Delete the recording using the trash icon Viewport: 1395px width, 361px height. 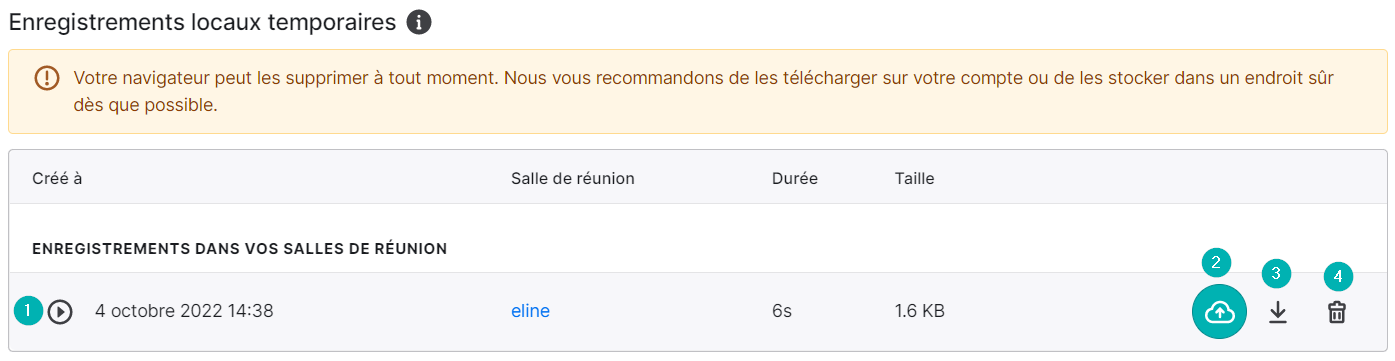click(1336, 312)
